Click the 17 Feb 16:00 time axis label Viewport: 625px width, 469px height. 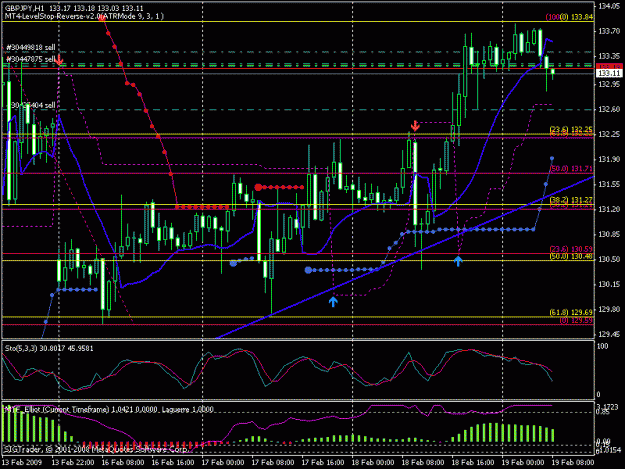(323, 463)
